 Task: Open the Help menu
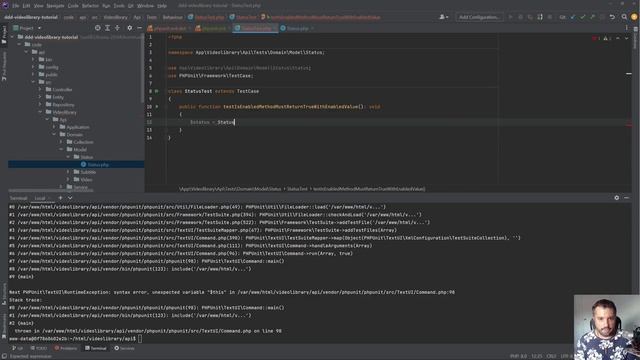[162, 6]
